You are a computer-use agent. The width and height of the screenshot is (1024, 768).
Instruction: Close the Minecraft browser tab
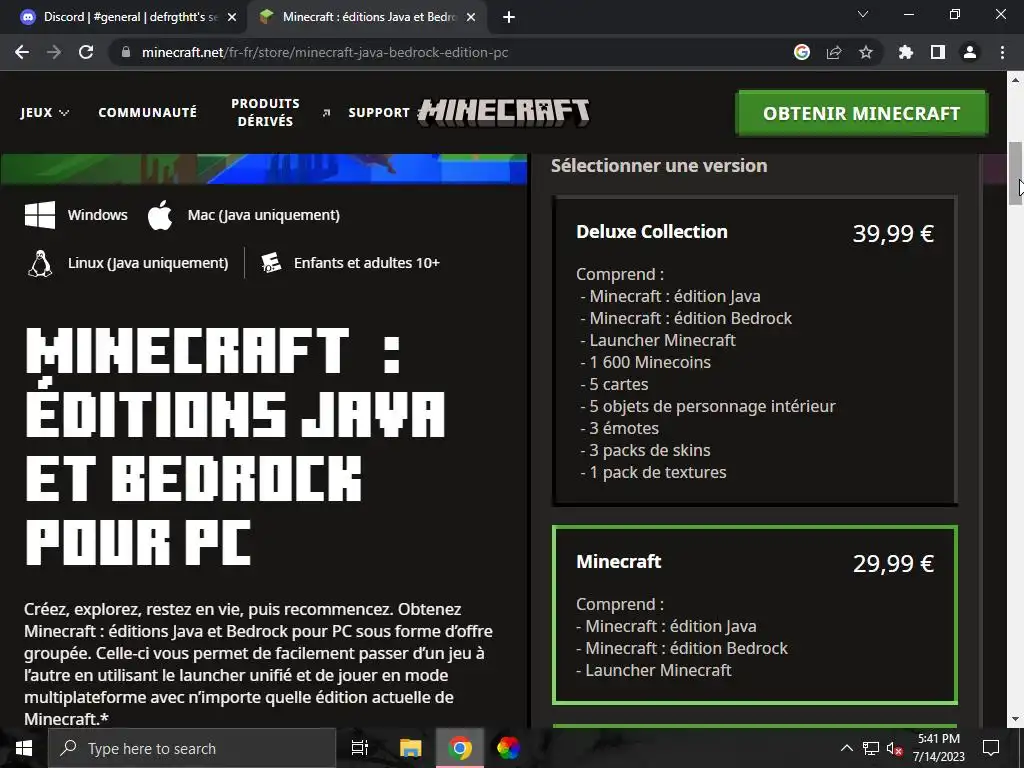471,17
